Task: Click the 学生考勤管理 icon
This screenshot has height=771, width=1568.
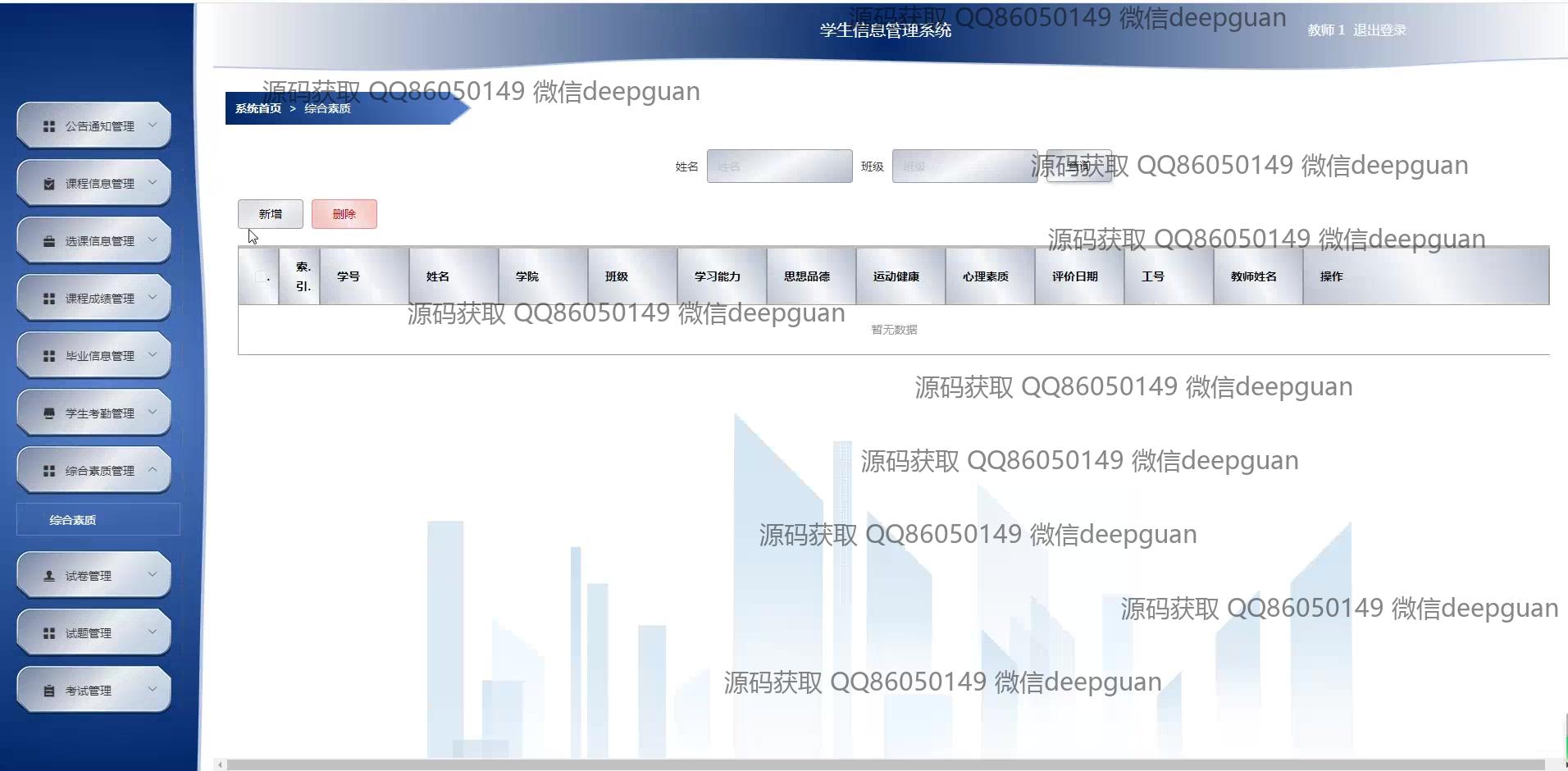Action: 49,413
